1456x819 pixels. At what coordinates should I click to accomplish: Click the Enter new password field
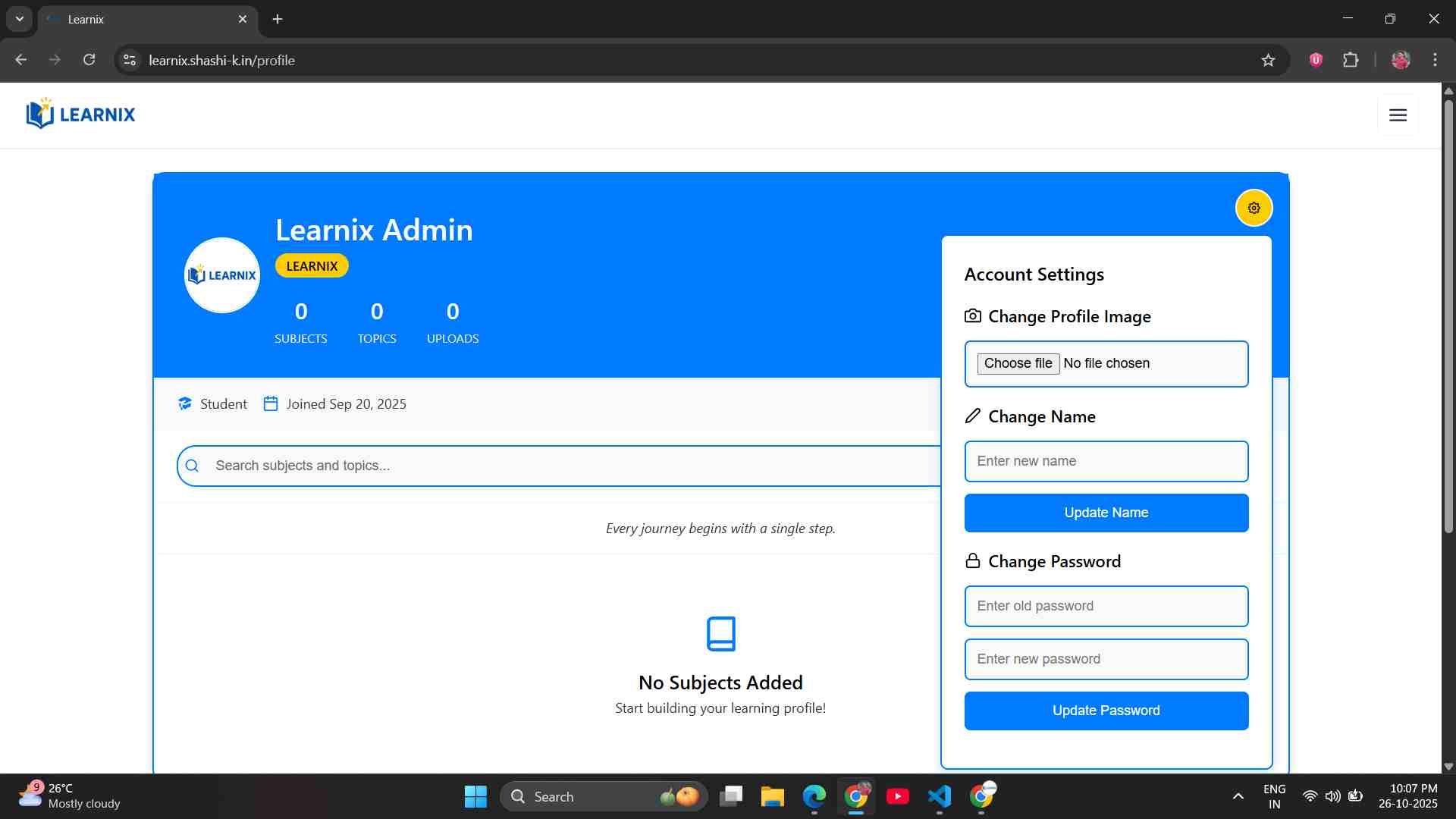click(1106, 659)
